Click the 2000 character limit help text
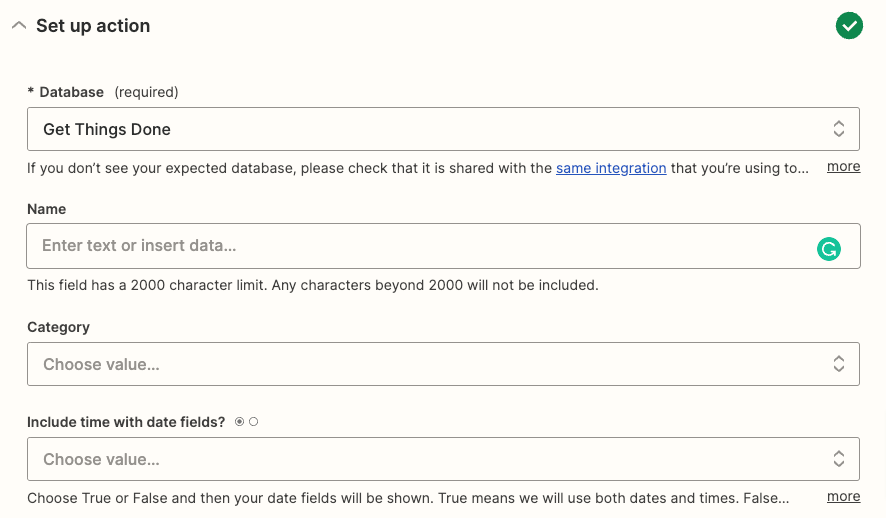 pos(312,285)
